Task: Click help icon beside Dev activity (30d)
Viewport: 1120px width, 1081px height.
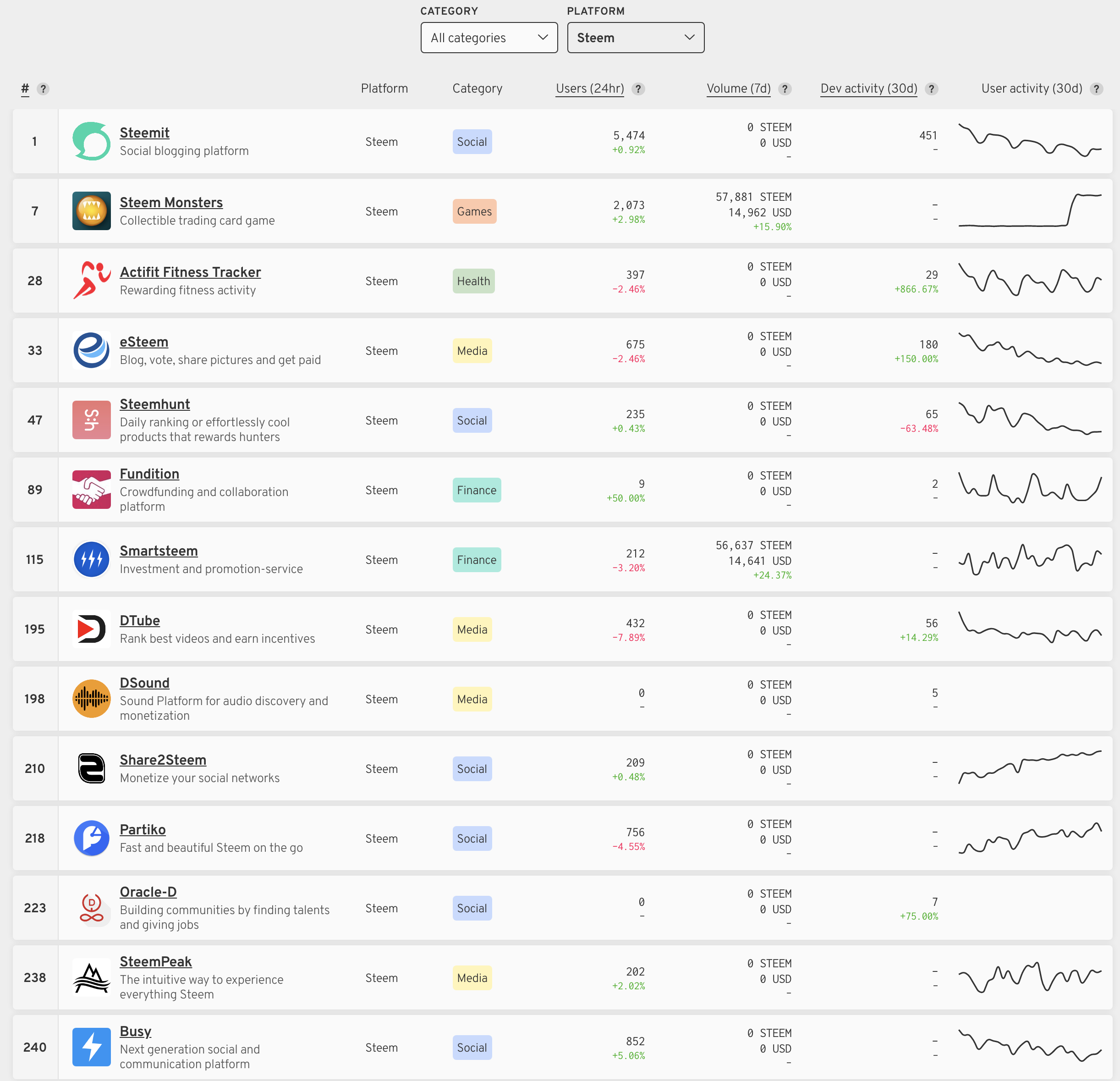Action: (x=932, y=88)
